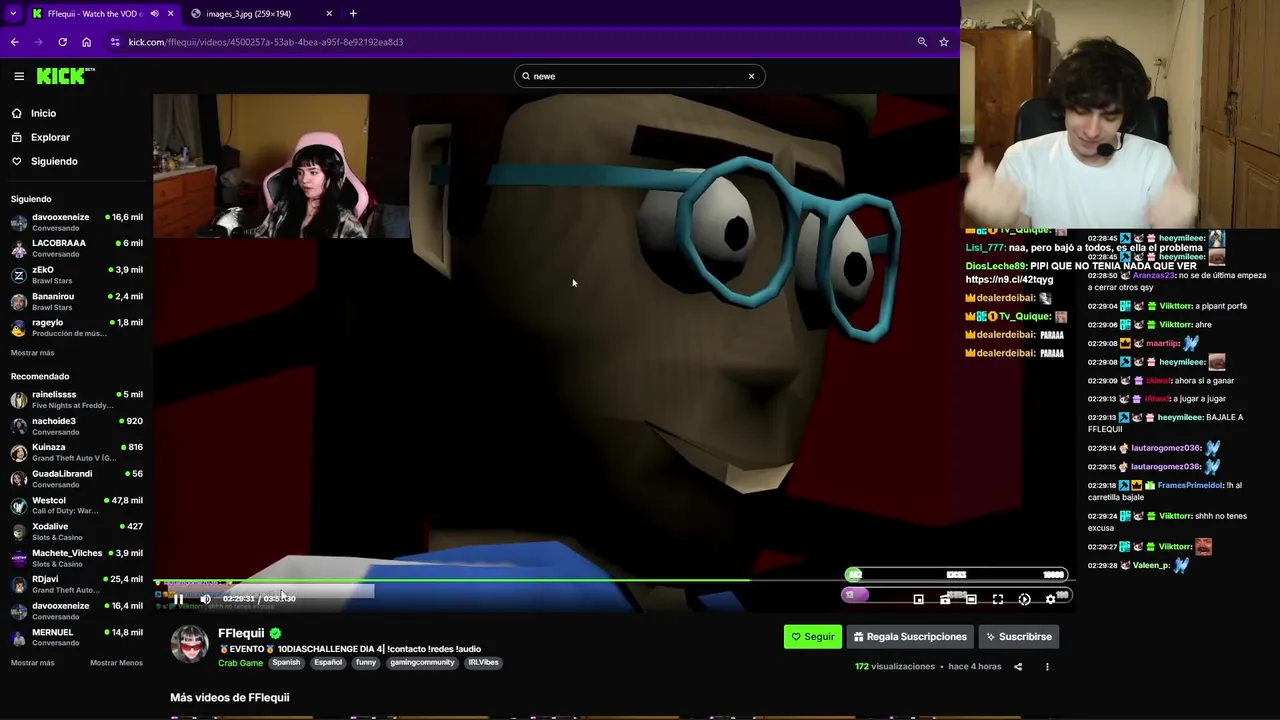
Task: Expand followed channels with Mostrar más
Action: pos(33,353)
